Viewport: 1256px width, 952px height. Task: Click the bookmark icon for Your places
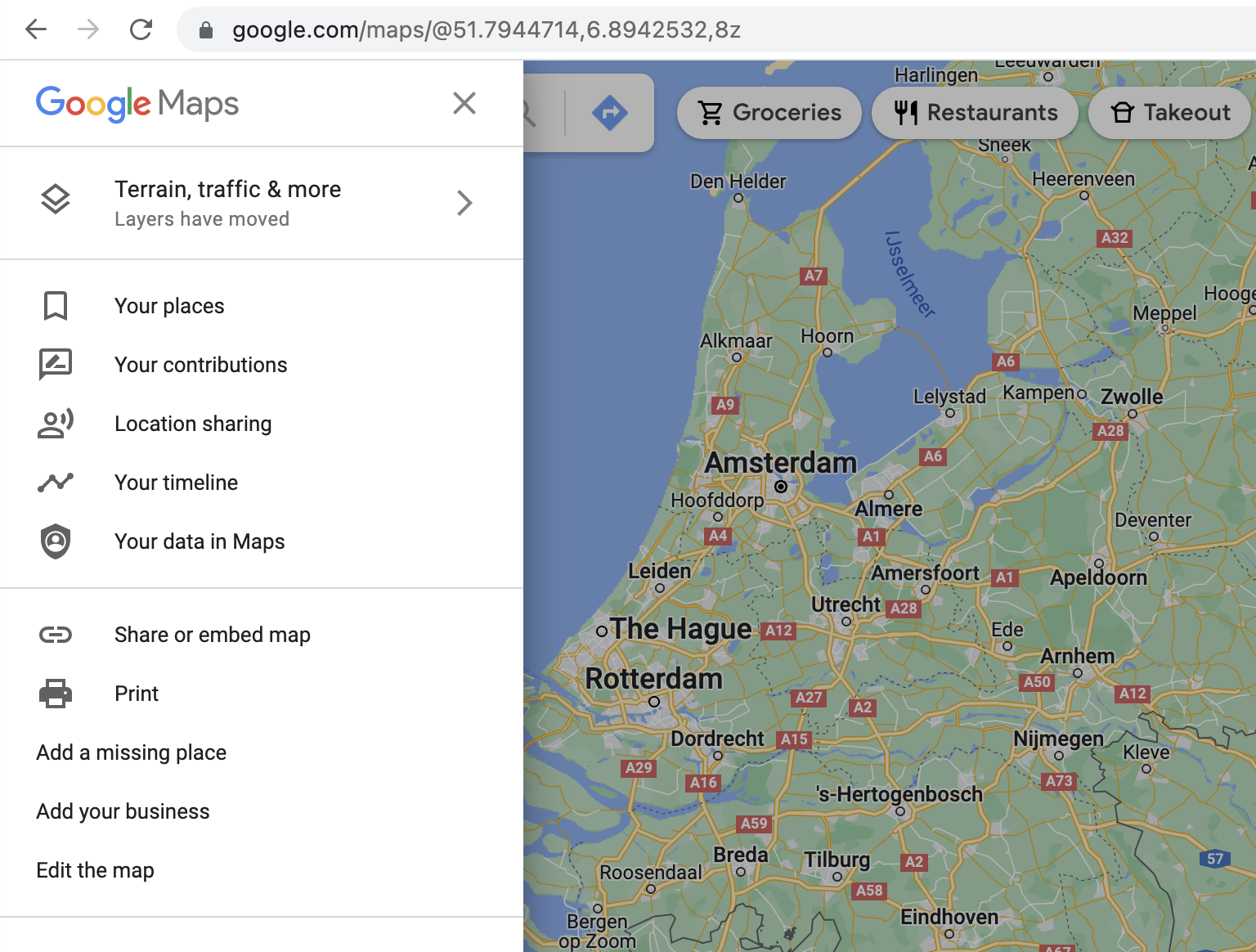[56, 306]
